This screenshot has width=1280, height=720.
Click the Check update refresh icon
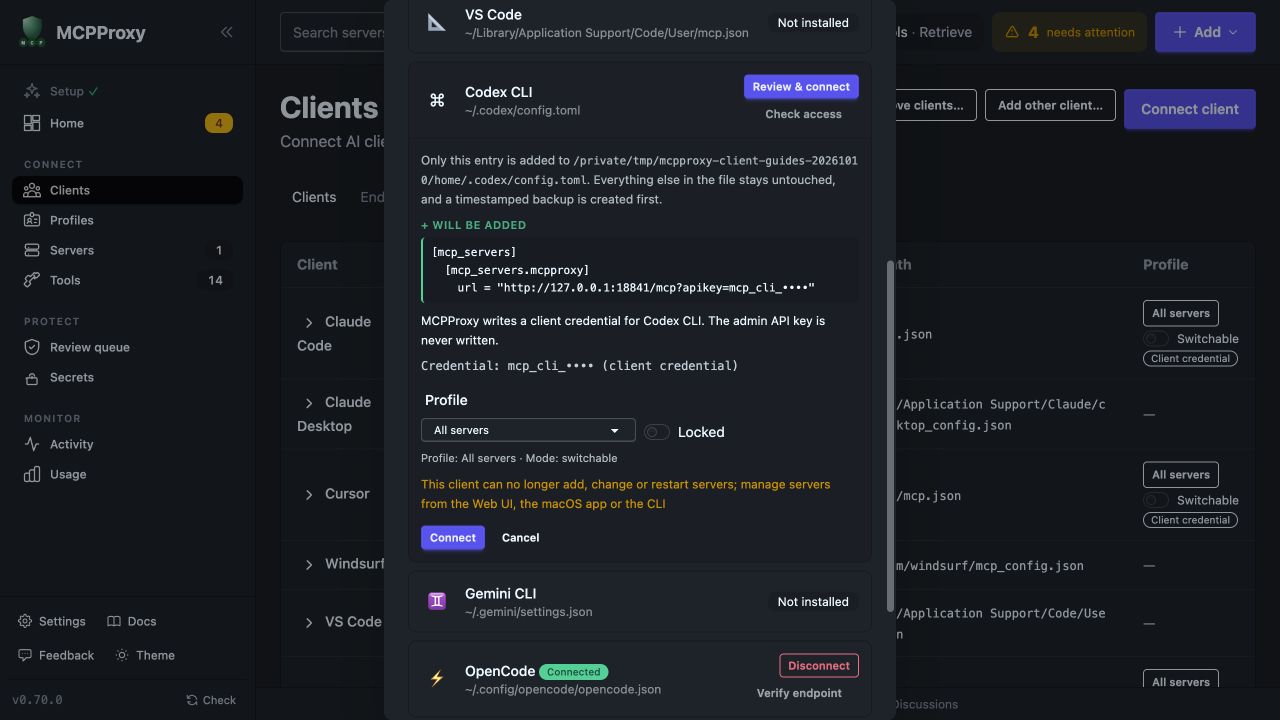192,700
